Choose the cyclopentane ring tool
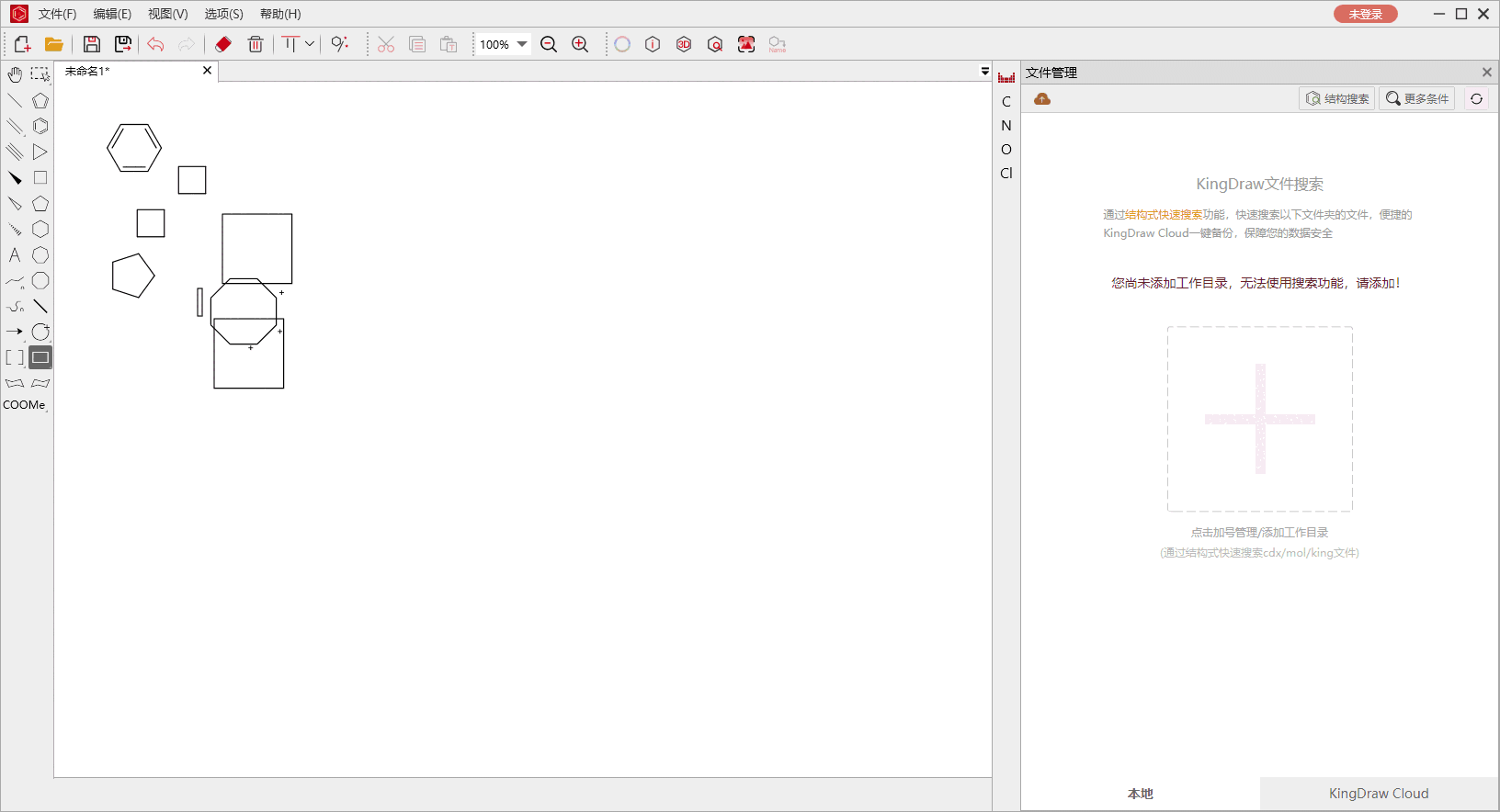1500x812 pixels. click(x=40, y=204)
